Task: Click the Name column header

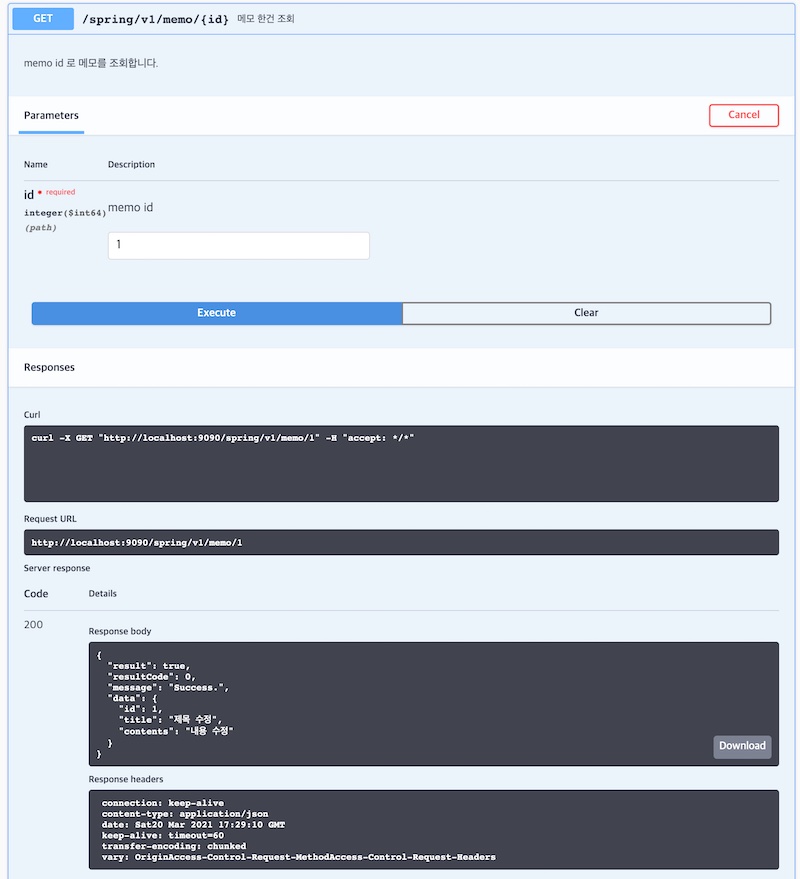Action: tap(35, 164)
